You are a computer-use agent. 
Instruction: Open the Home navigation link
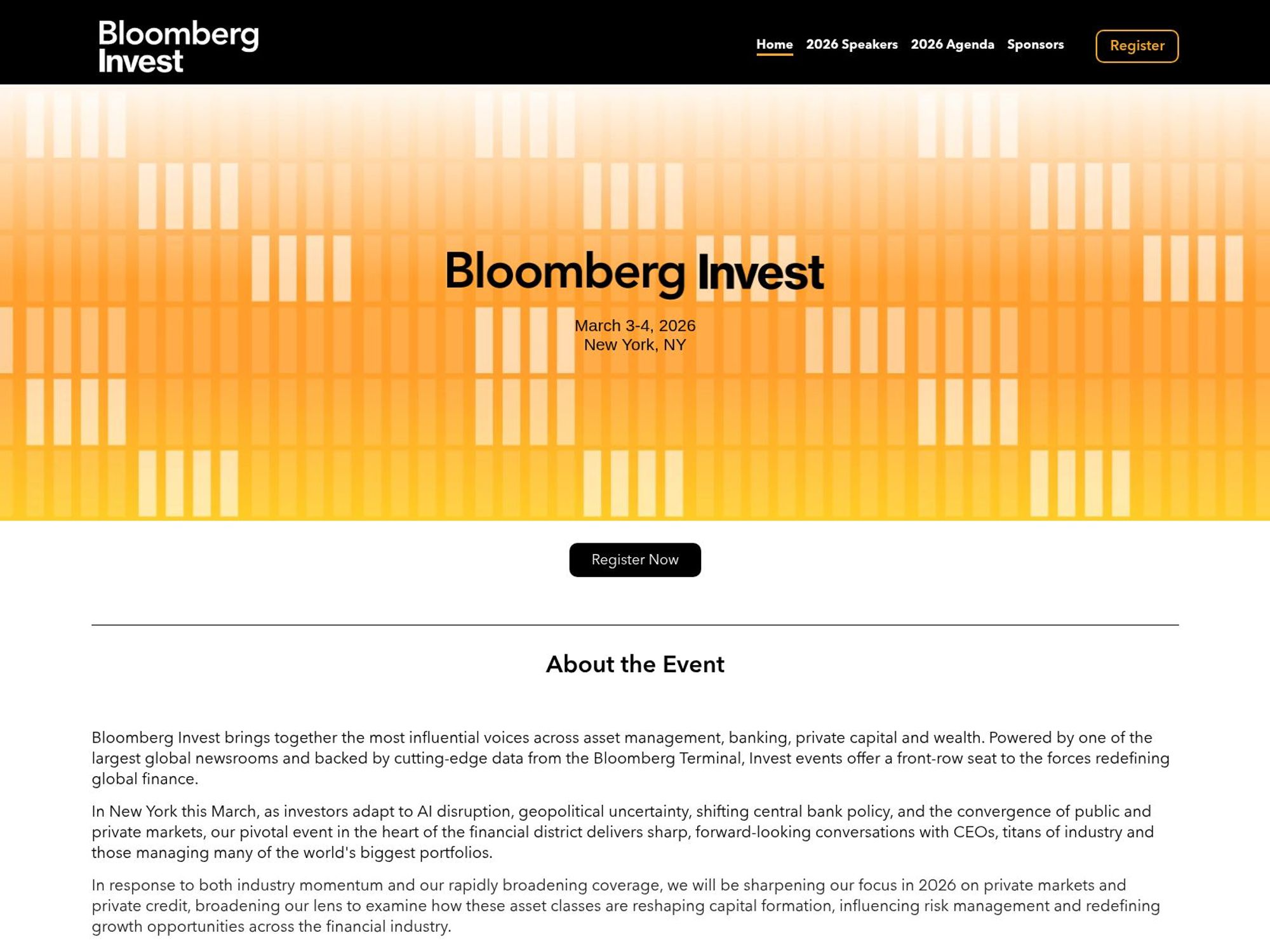773,44
